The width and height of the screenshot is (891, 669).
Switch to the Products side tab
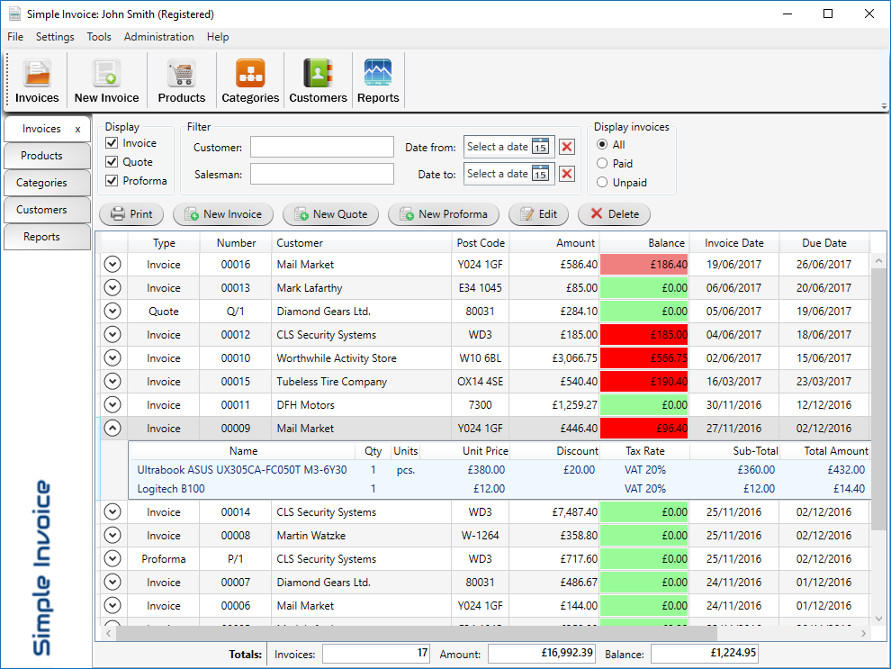tap(47, 156)
